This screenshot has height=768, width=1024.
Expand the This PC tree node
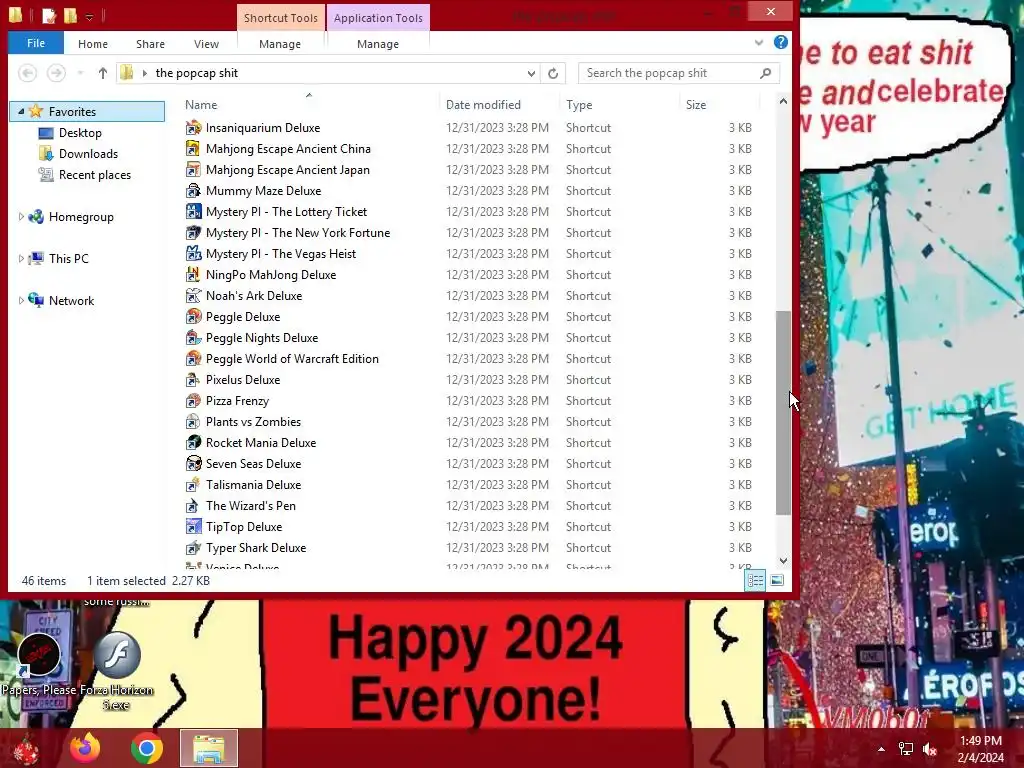click(x=21, y=259)
